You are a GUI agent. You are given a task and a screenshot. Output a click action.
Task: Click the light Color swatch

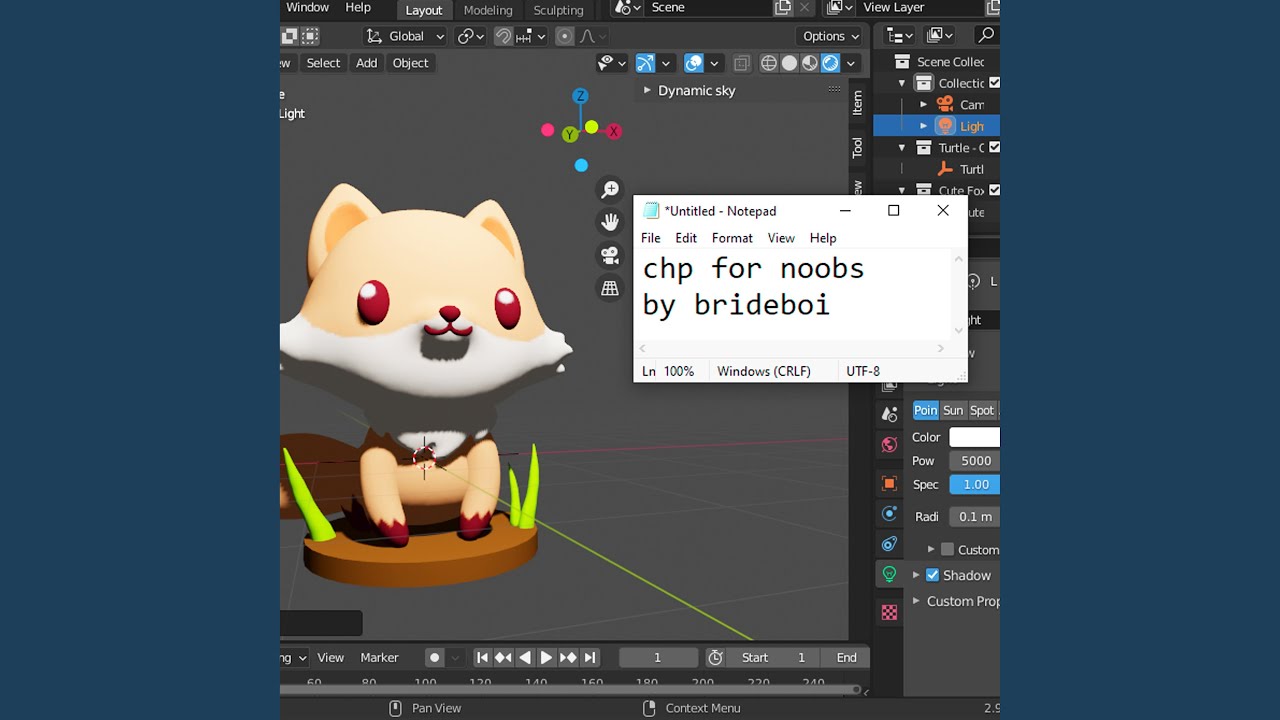click(974, 437)
